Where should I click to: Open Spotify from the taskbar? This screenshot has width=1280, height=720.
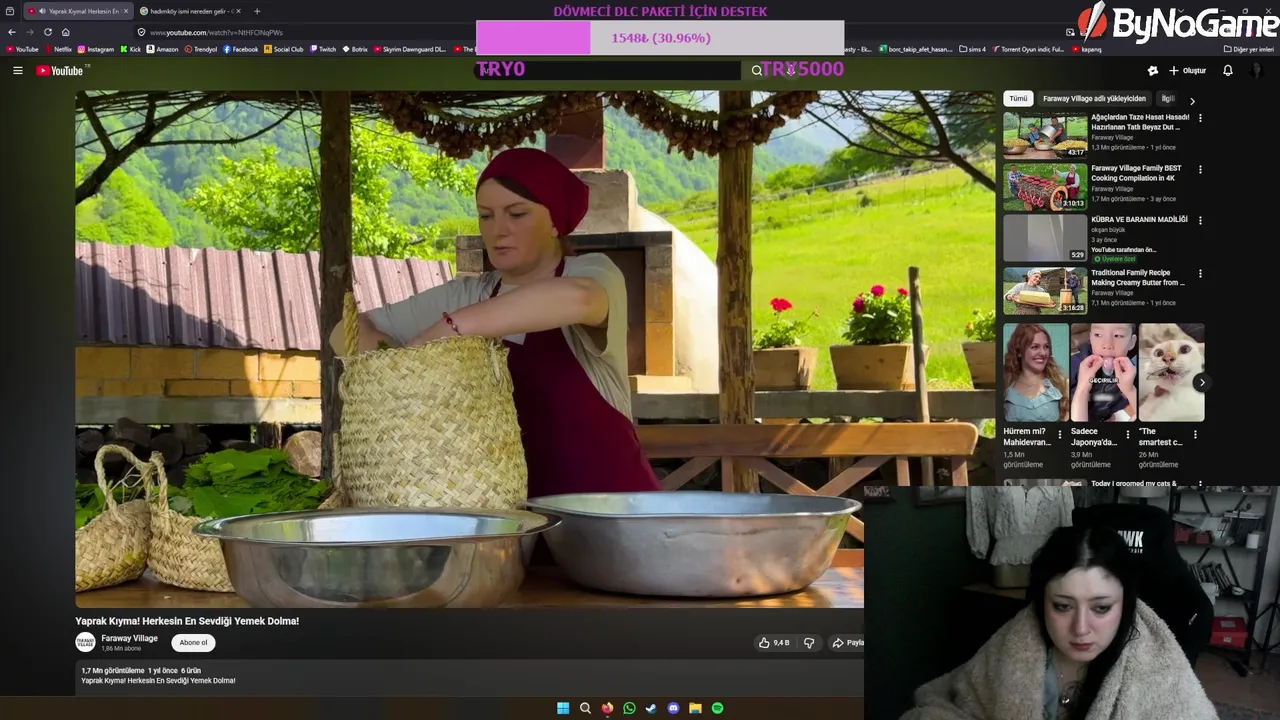pyautogui.click(x=717, y=708)
